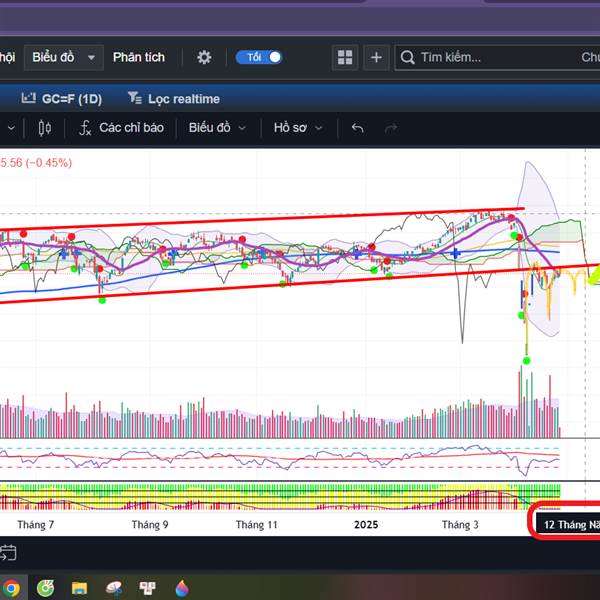The width and height of the screenshot is (600, 600).
Task: Click the 2025 time axis label
Action: [366, 525]
